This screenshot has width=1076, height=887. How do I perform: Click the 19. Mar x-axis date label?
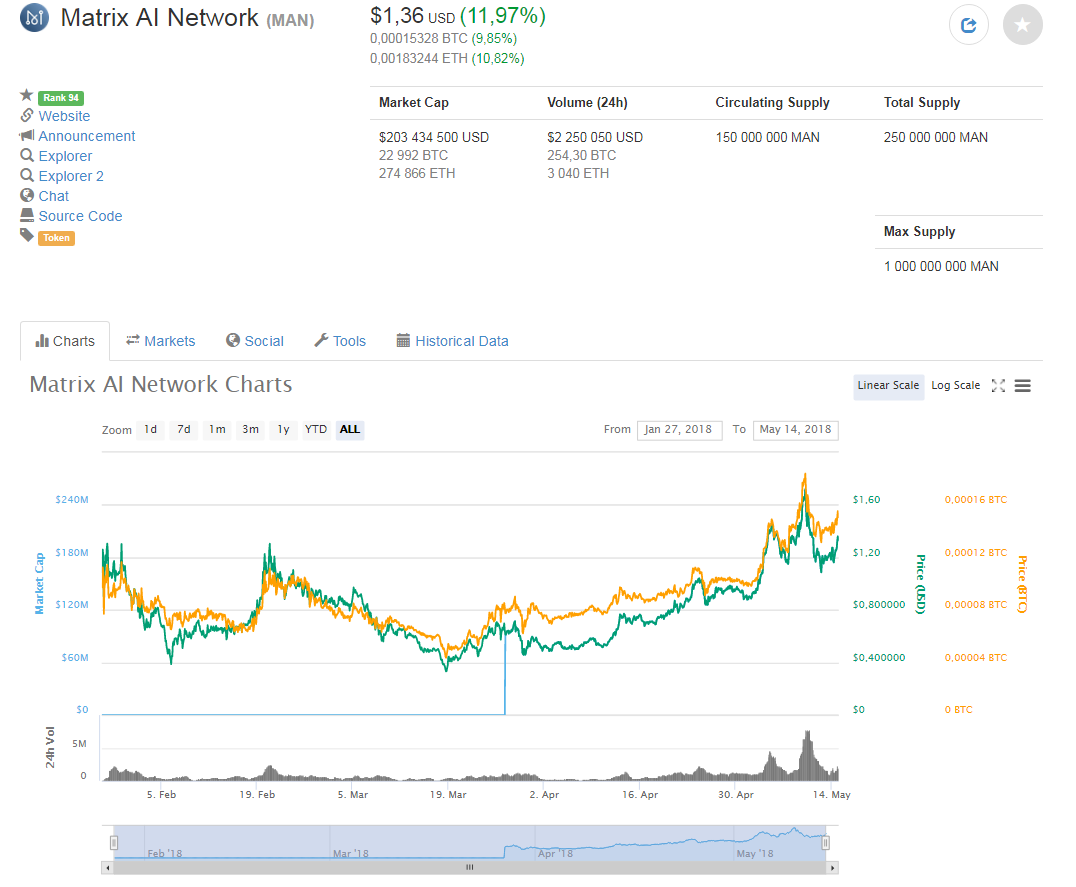pyautogui.click(x=448, y=794)
